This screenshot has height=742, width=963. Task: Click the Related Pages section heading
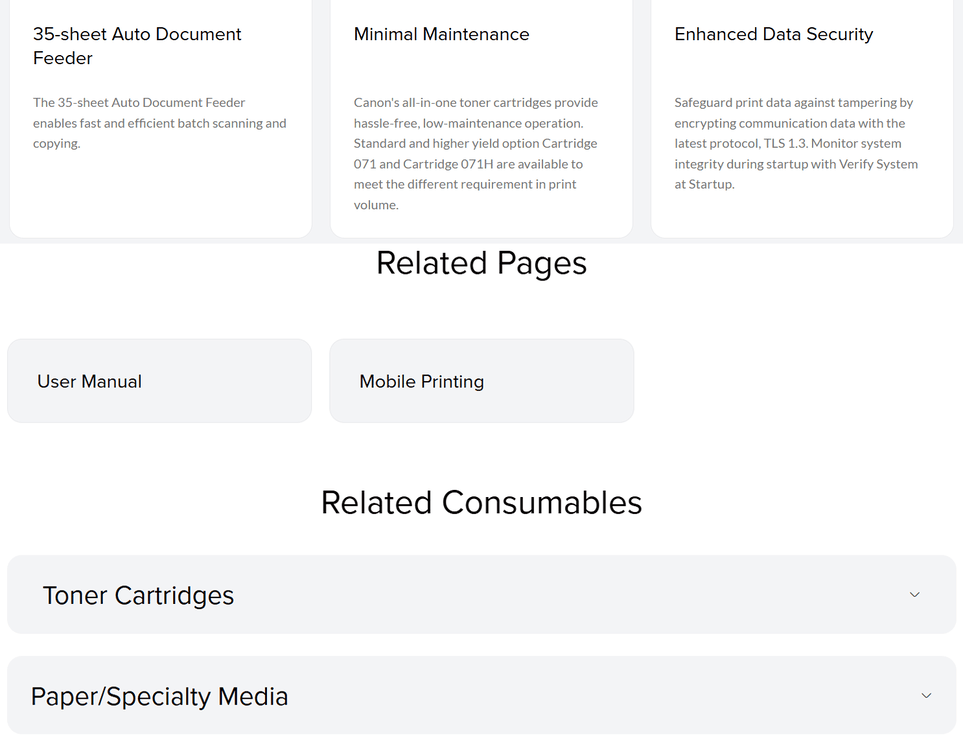click(x=482, y=263)
